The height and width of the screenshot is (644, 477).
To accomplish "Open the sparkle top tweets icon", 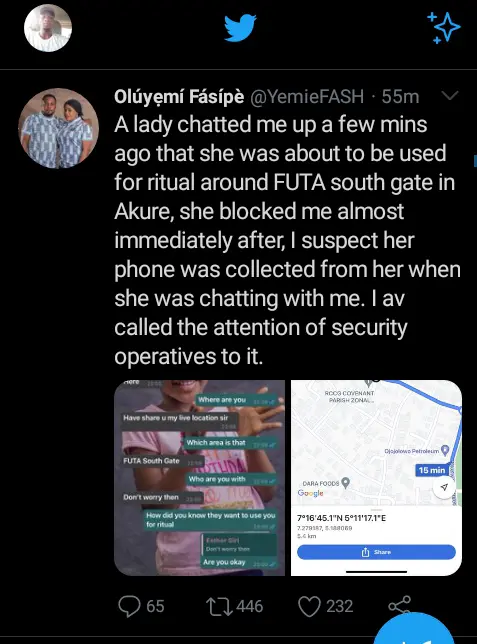I will point(444,28).
